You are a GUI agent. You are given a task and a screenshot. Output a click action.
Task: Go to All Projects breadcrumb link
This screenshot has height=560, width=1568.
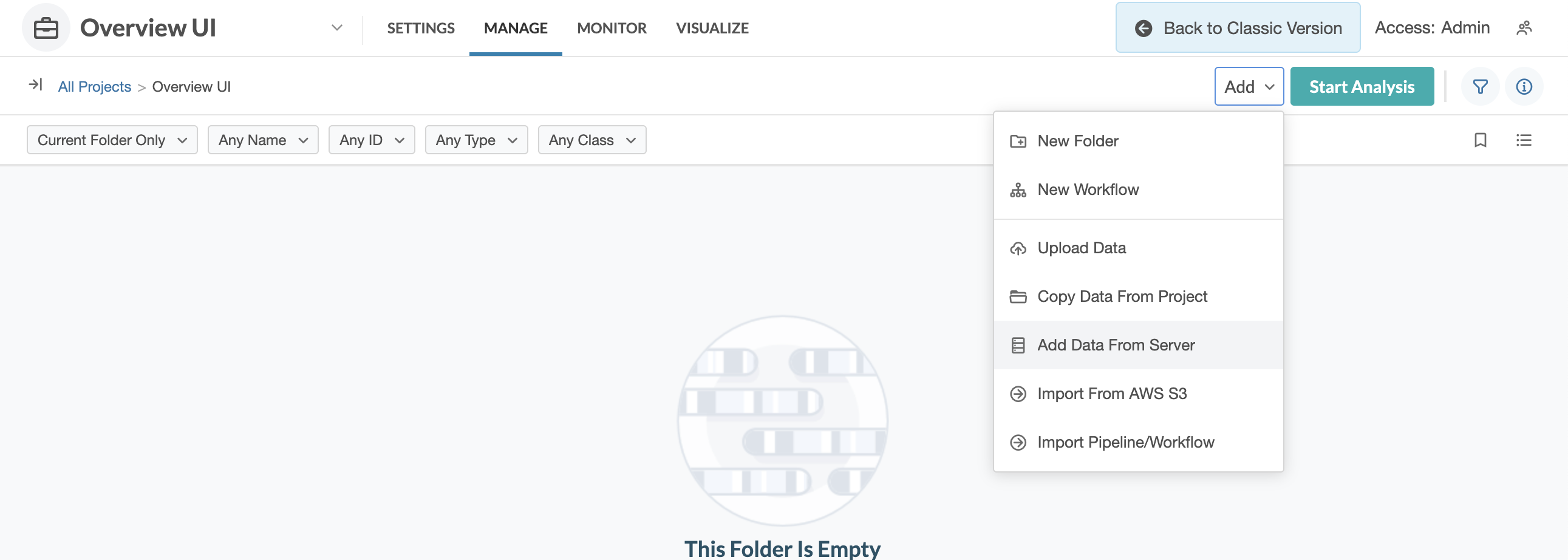(x=94, y=86)
